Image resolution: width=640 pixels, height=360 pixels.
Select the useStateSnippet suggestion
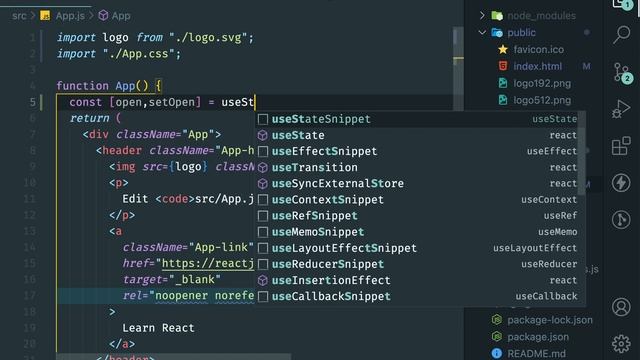(417, 119)
